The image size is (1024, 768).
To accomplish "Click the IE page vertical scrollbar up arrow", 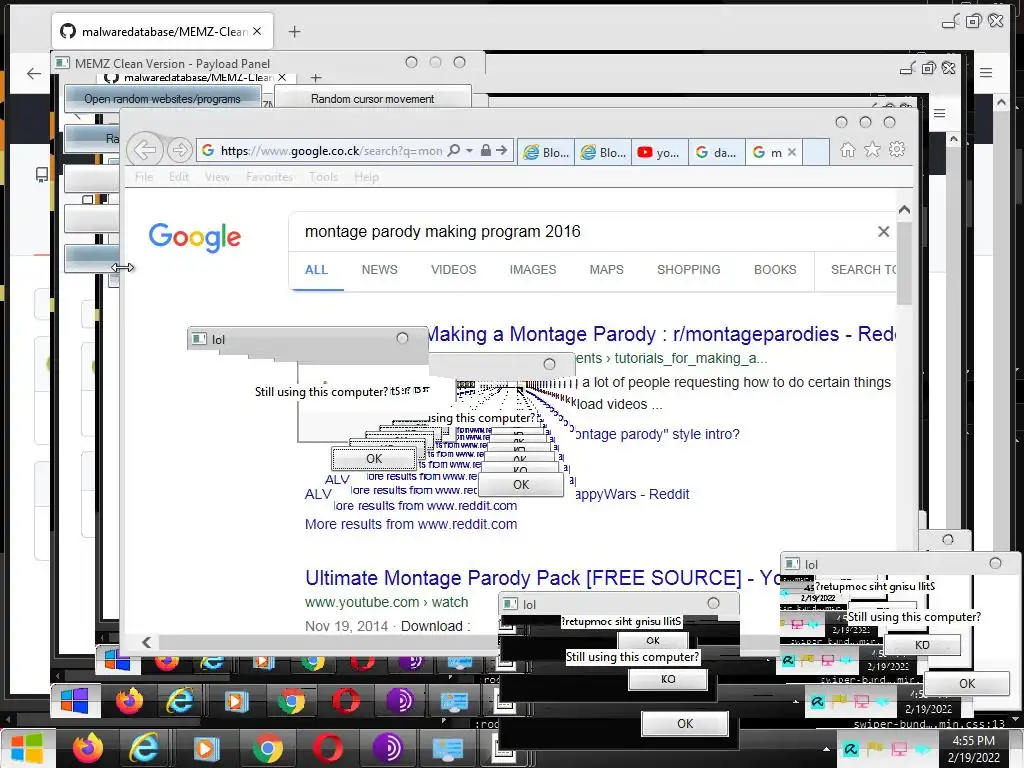I will (904, 210).
